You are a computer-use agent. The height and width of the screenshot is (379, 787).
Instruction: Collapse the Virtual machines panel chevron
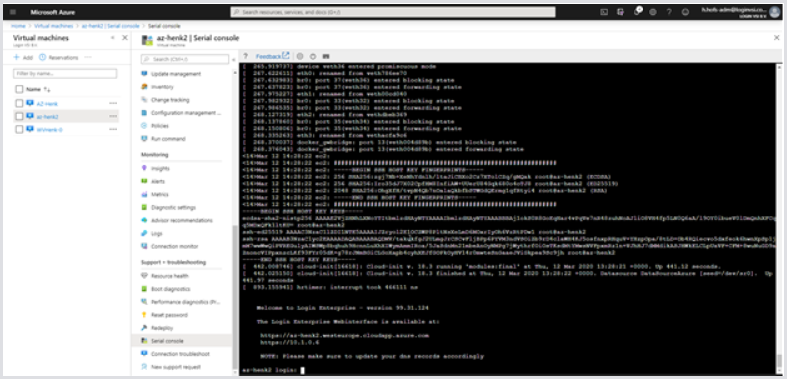tap(112, 38)
